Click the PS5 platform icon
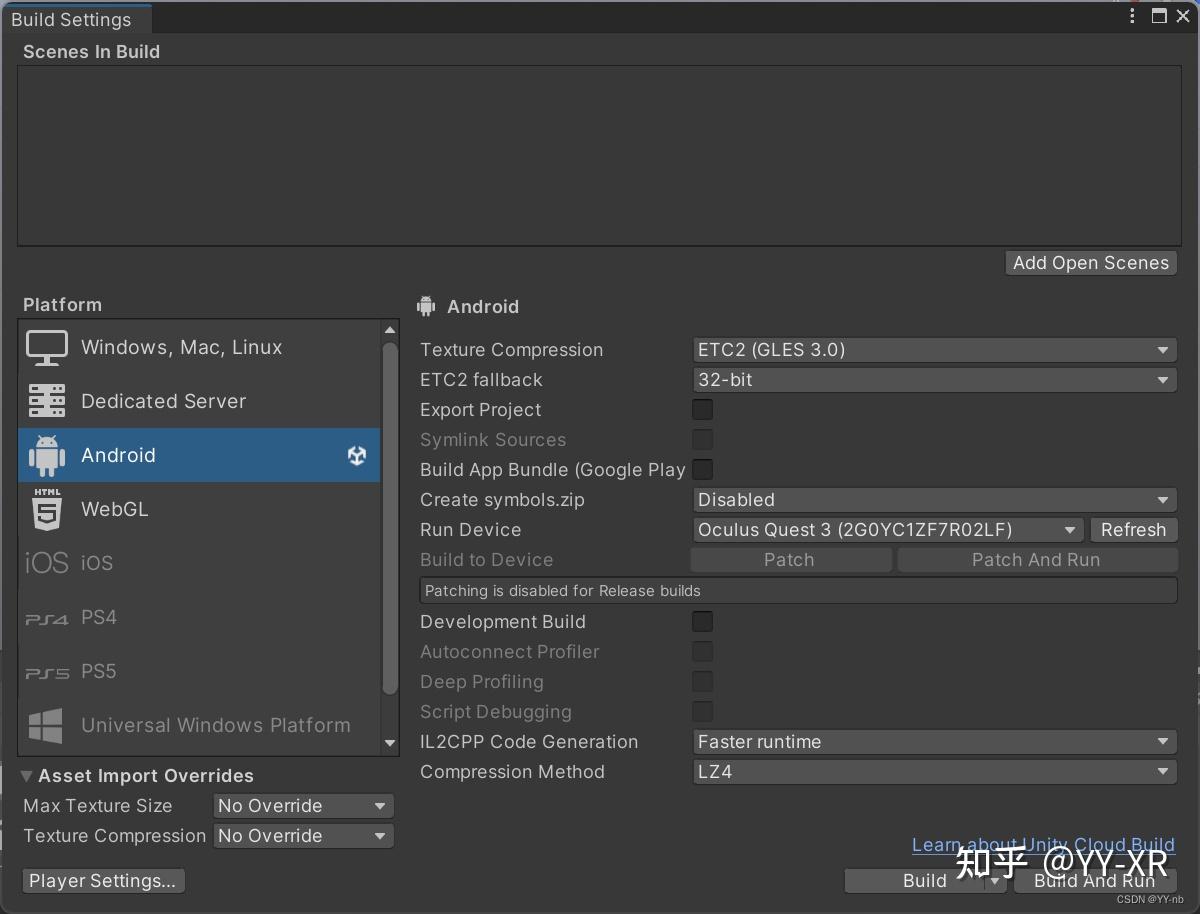The width and height of the screenshot is (1200, 914). (x=46, y=671)
